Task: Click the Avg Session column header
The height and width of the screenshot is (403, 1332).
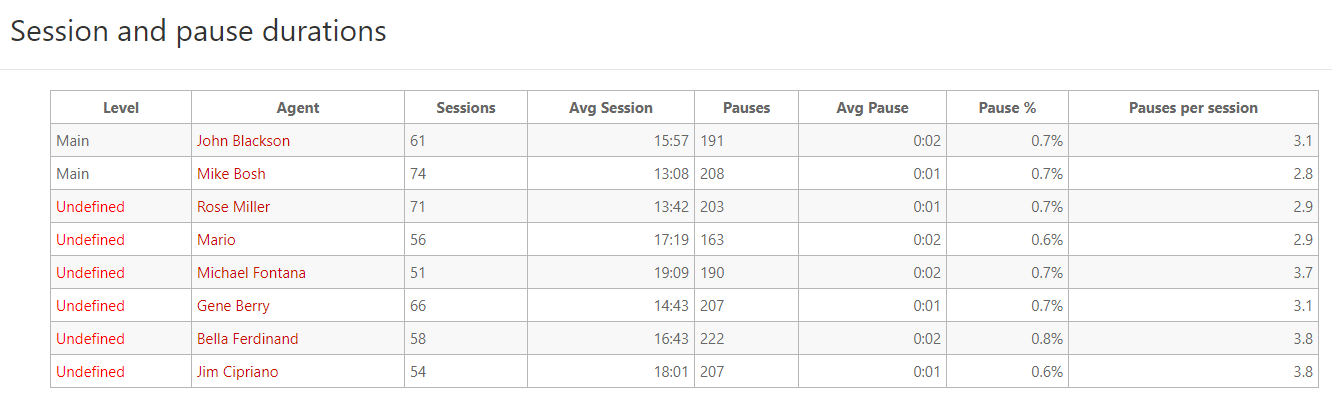Action: coord(610,108)
